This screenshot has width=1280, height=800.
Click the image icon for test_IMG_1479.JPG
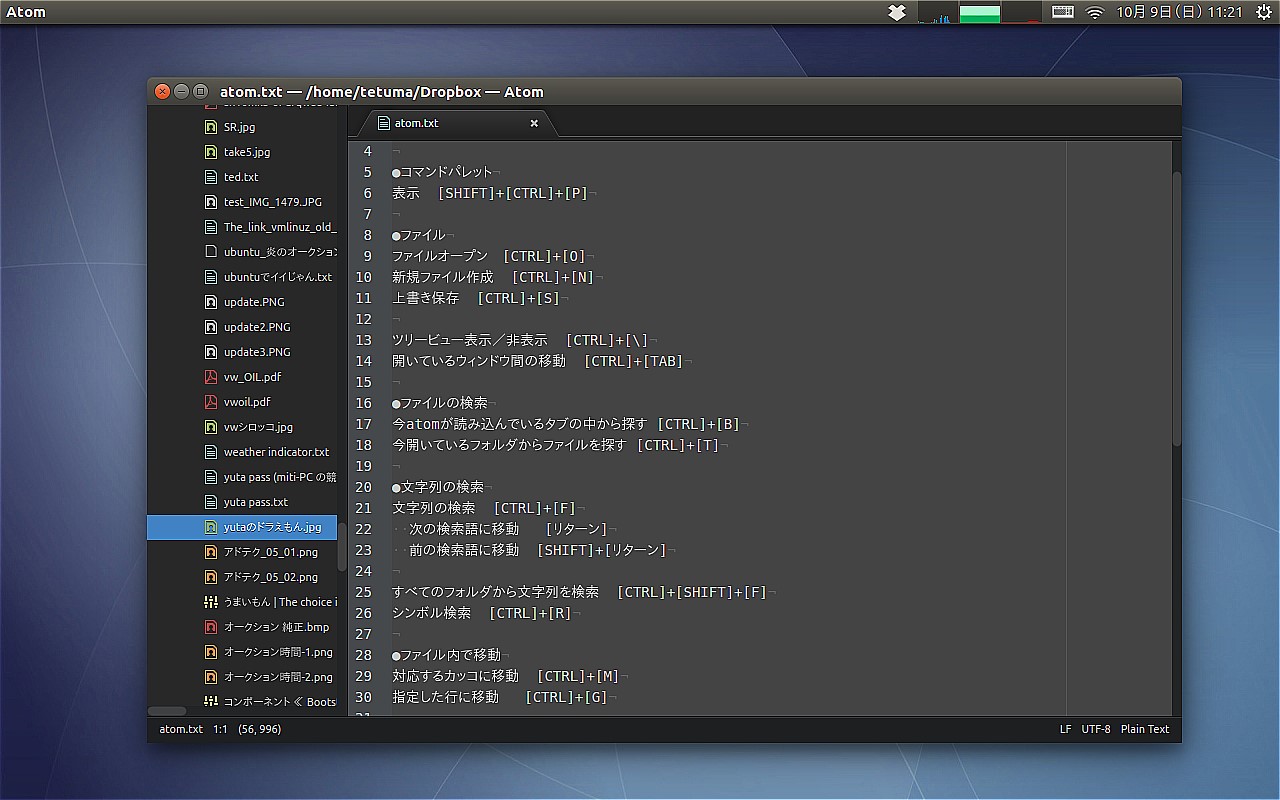[210, 202]
